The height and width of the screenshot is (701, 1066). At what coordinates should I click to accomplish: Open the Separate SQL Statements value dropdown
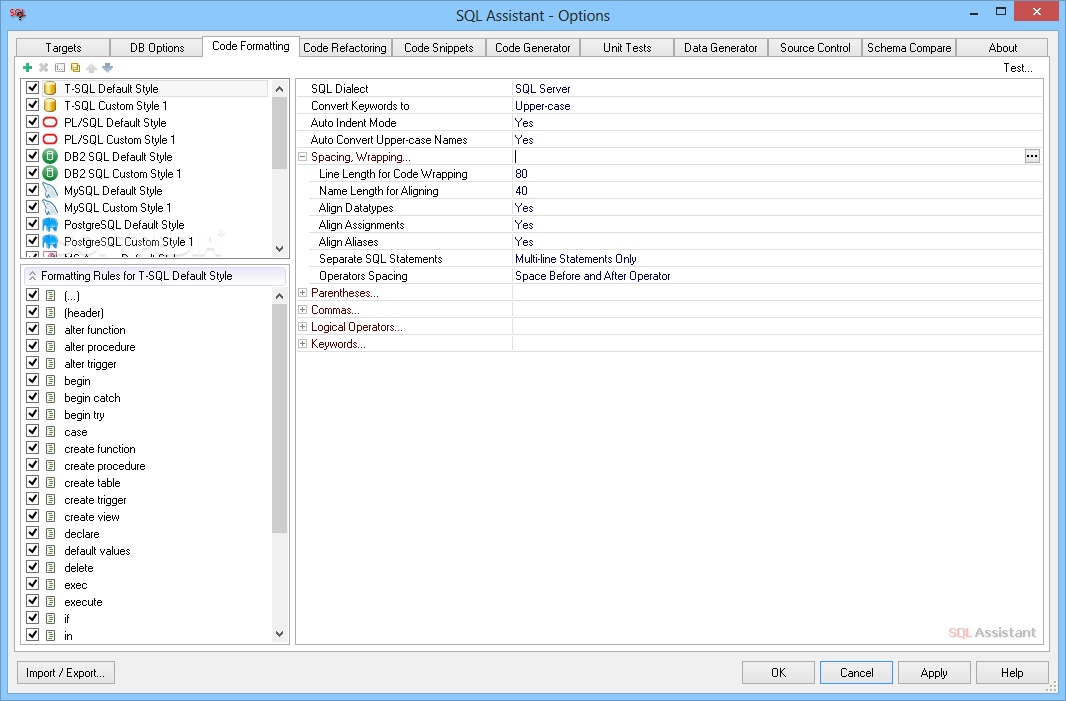coord(777,258)
